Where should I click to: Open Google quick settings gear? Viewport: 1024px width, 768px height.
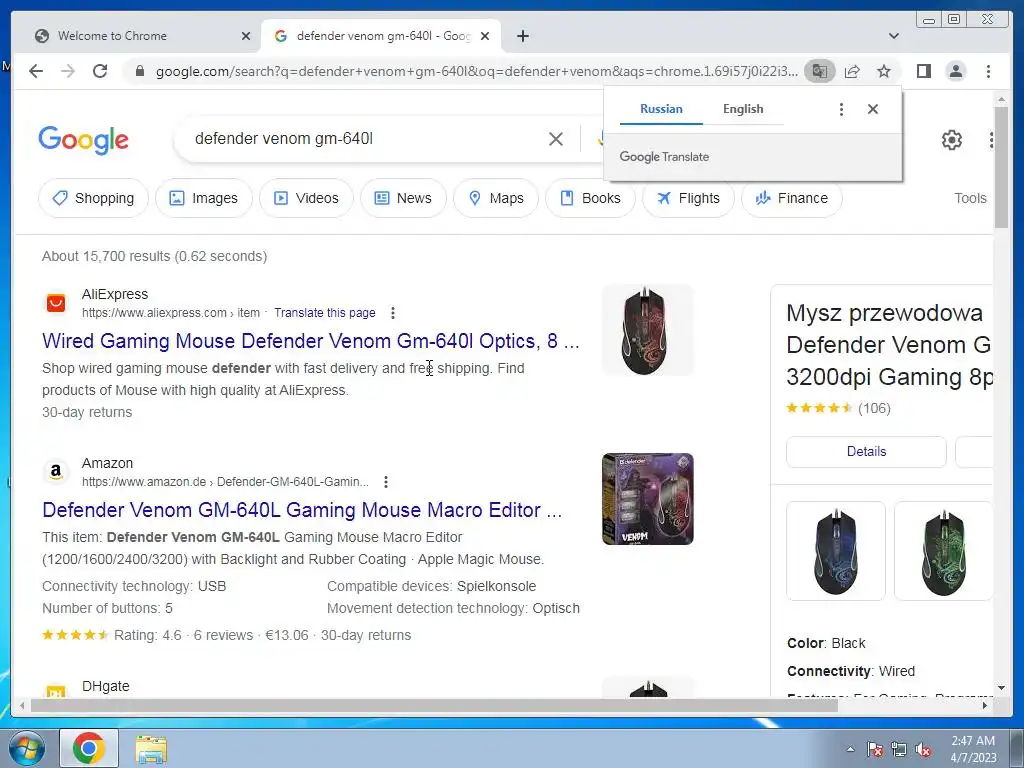point(952,139)
